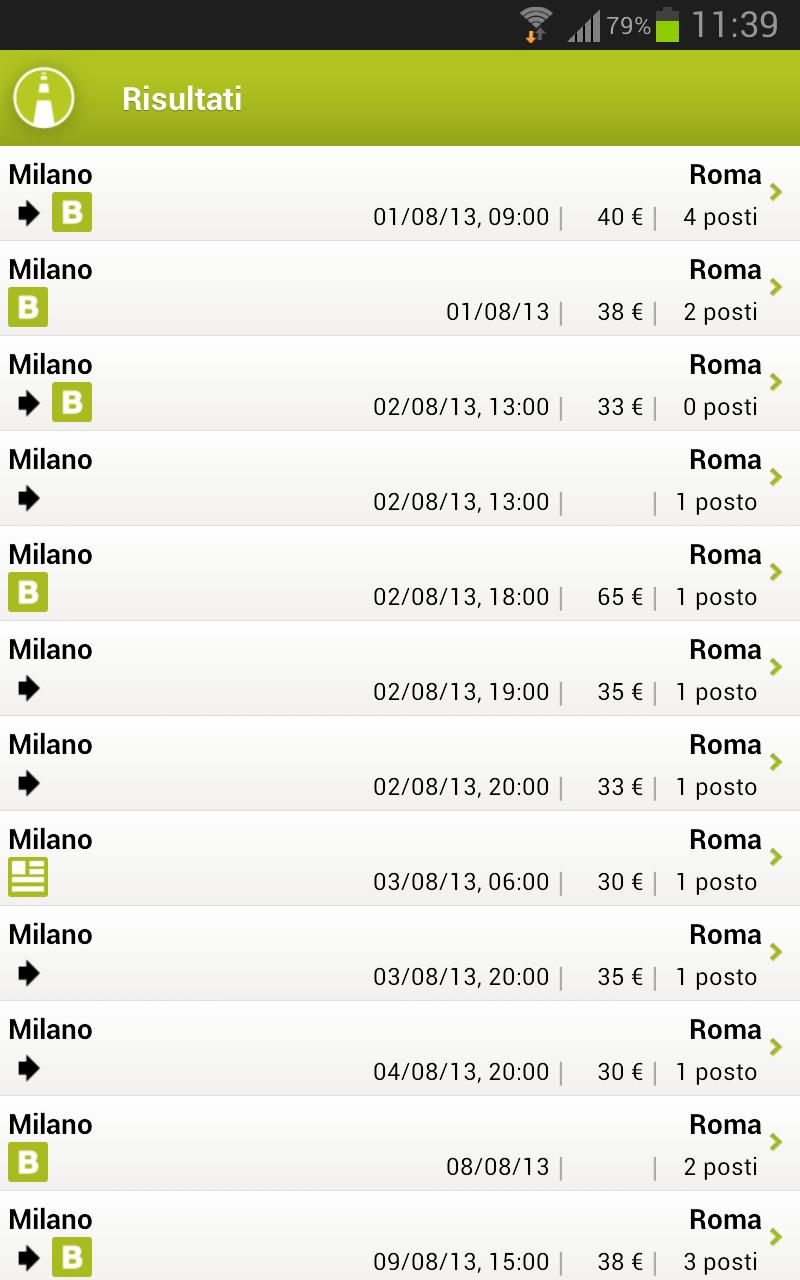800x1280 pixels.
Task: Open chevron for 02/08/13 20:00 ride
Action: pyautogui.click(x=776, y=762)
